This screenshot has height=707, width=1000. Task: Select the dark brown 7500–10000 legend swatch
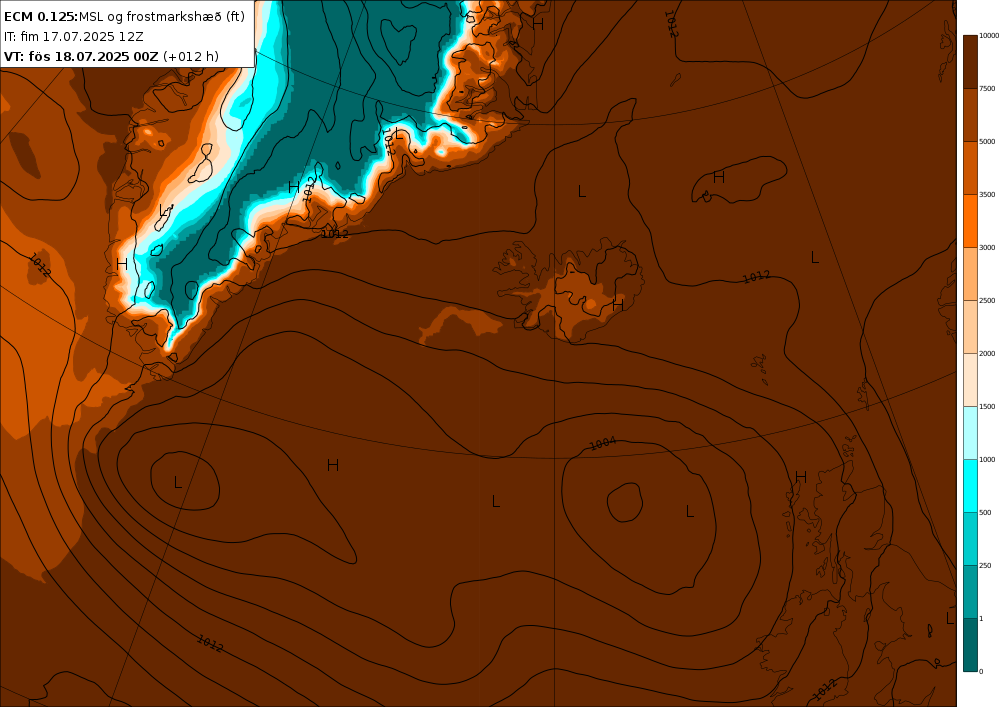point(970,62)
